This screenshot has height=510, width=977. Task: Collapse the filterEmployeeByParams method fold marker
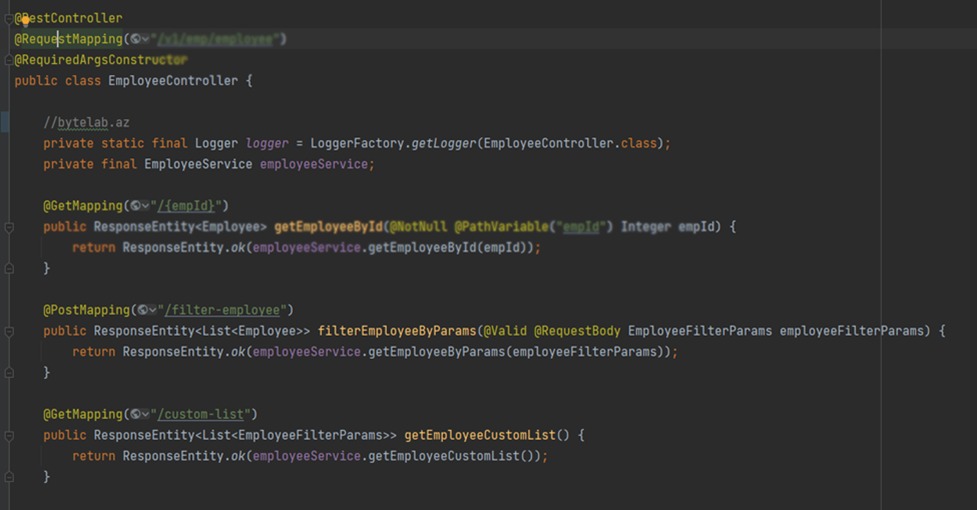(x=9, y=331)
